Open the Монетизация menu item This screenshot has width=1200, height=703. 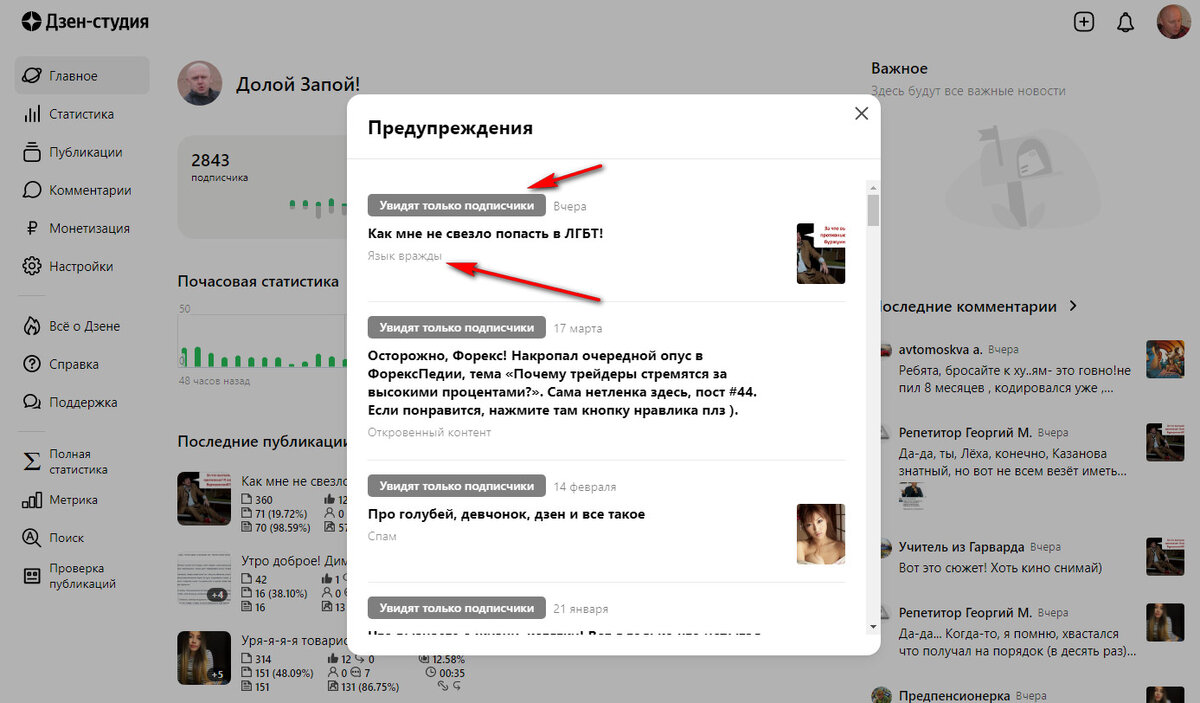point(82,228)
